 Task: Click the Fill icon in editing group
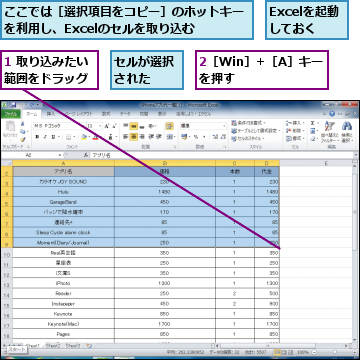[313, 131]
